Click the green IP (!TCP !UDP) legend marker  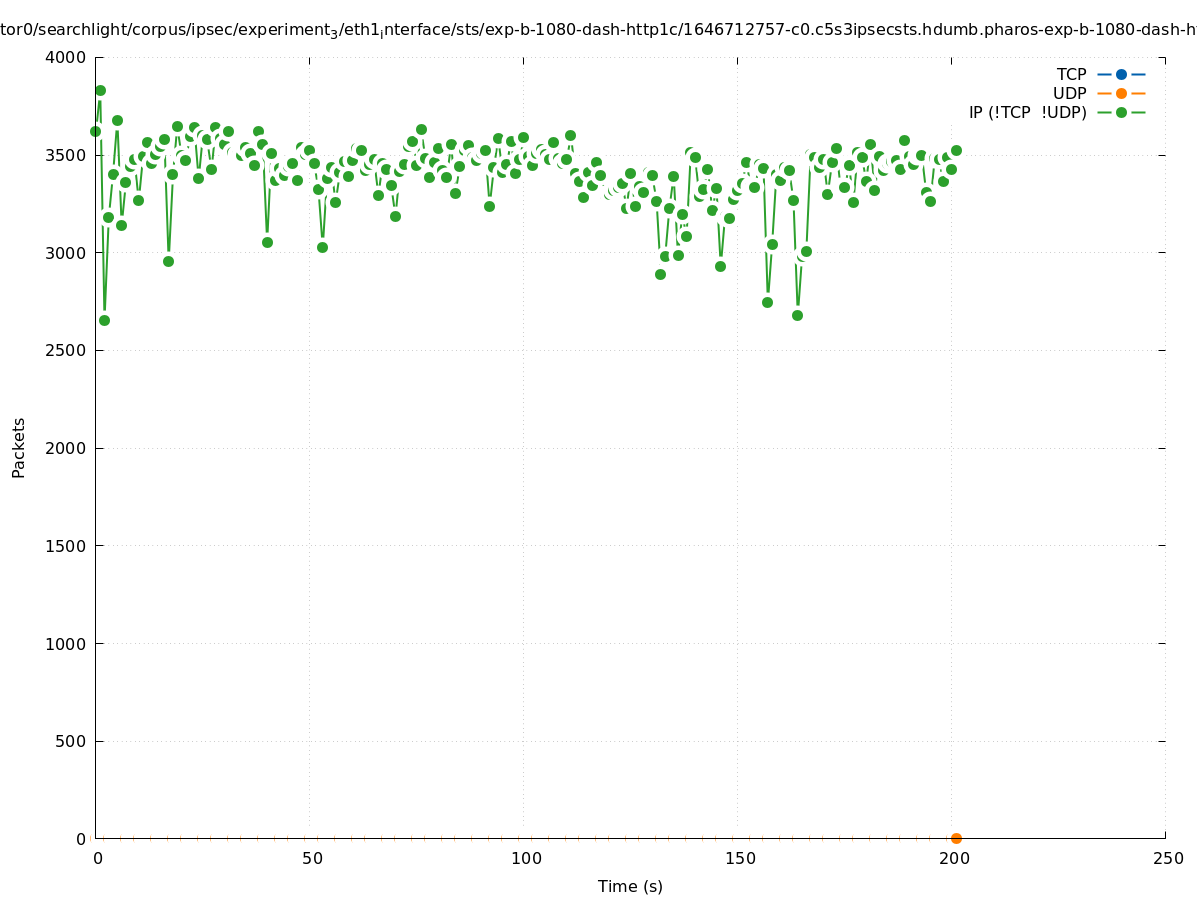point(1121,112)
